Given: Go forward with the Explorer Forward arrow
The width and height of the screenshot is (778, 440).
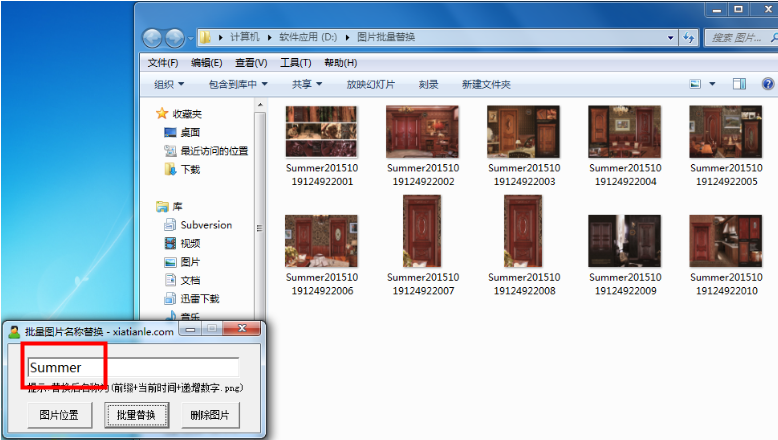Looking at the screenshot, I should (174, 38).
